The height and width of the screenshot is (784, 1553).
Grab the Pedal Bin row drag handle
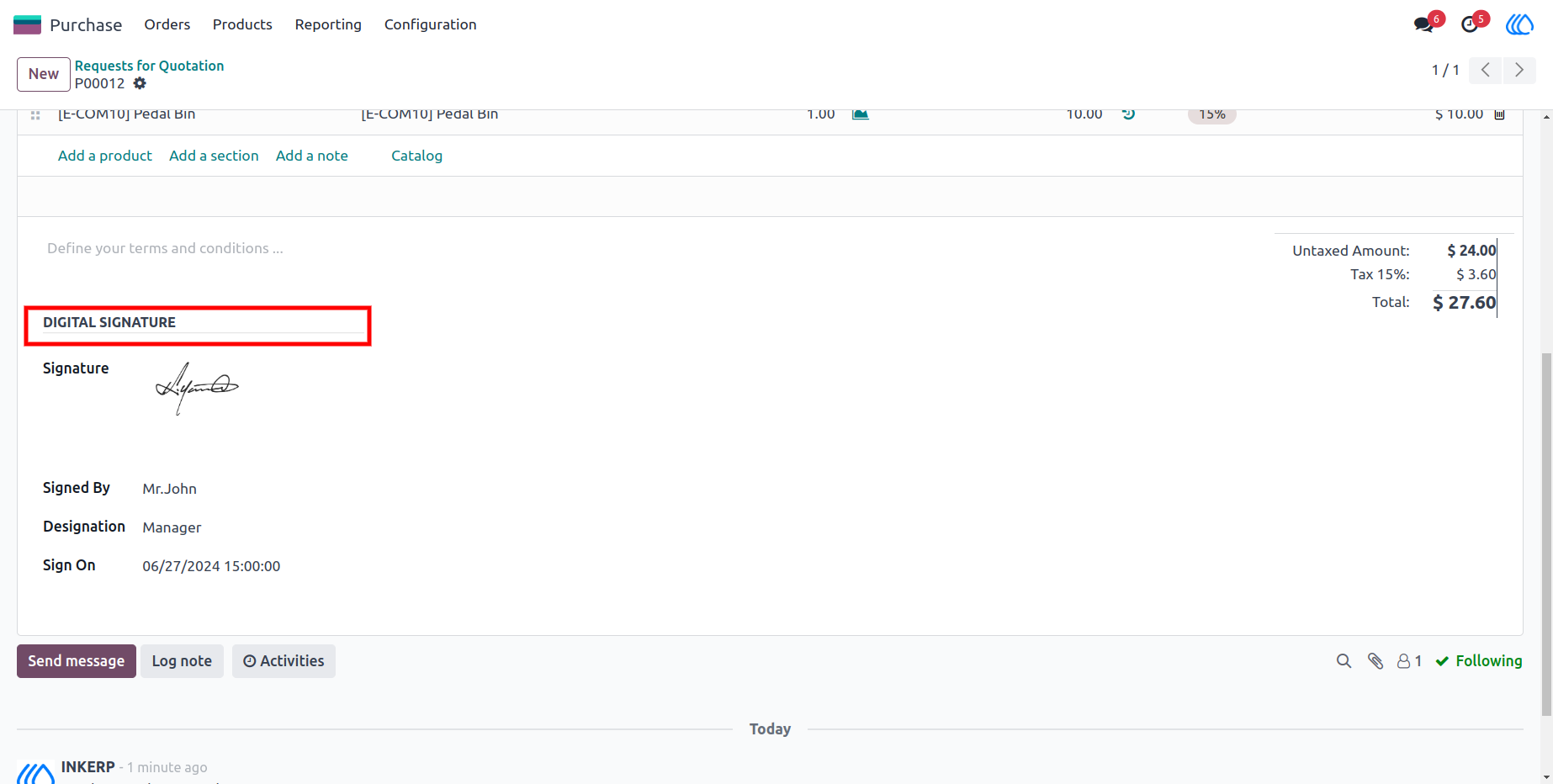click(x=35, y=115)
